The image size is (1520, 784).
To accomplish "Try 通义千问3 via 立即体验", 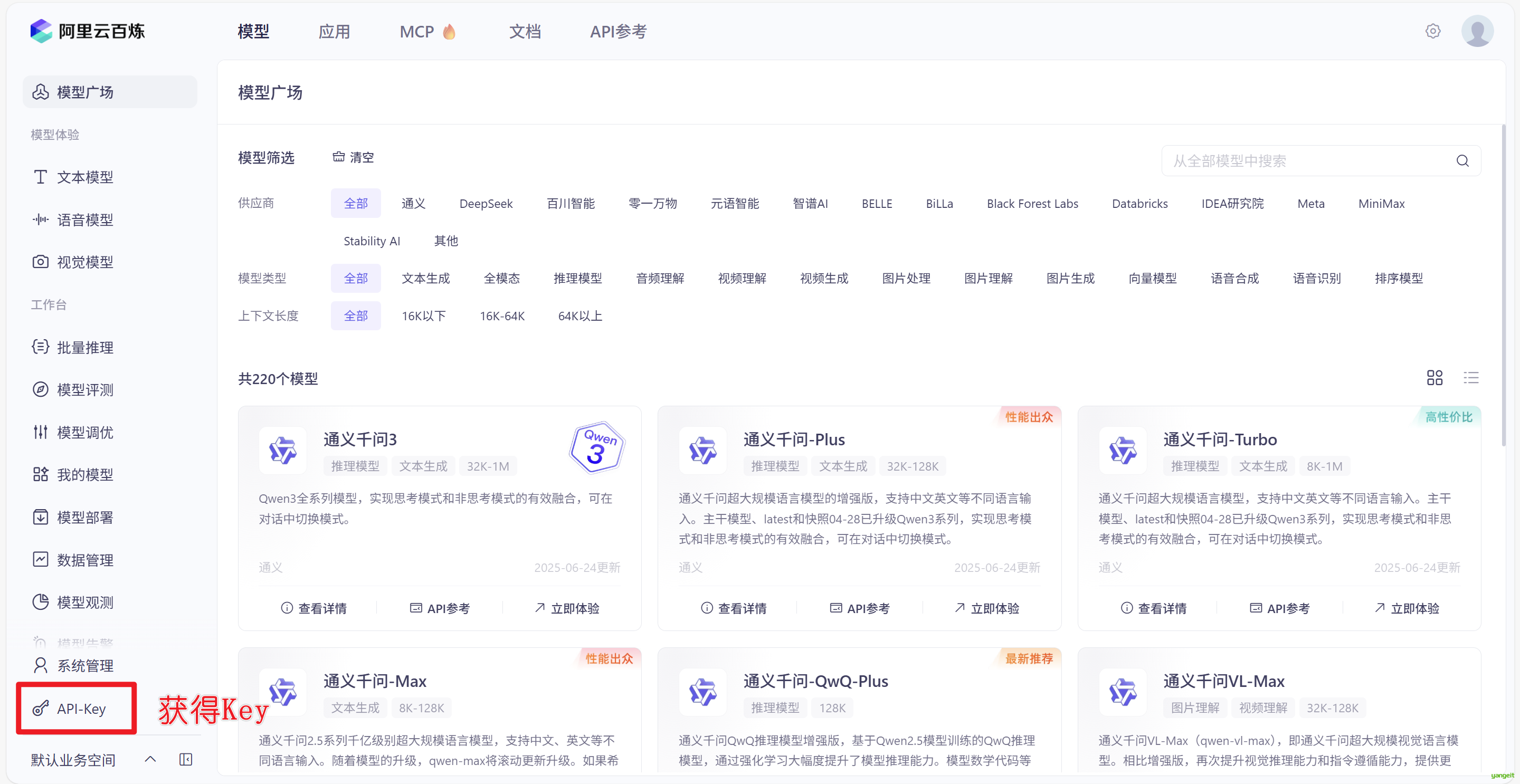I will click(566, 608).
